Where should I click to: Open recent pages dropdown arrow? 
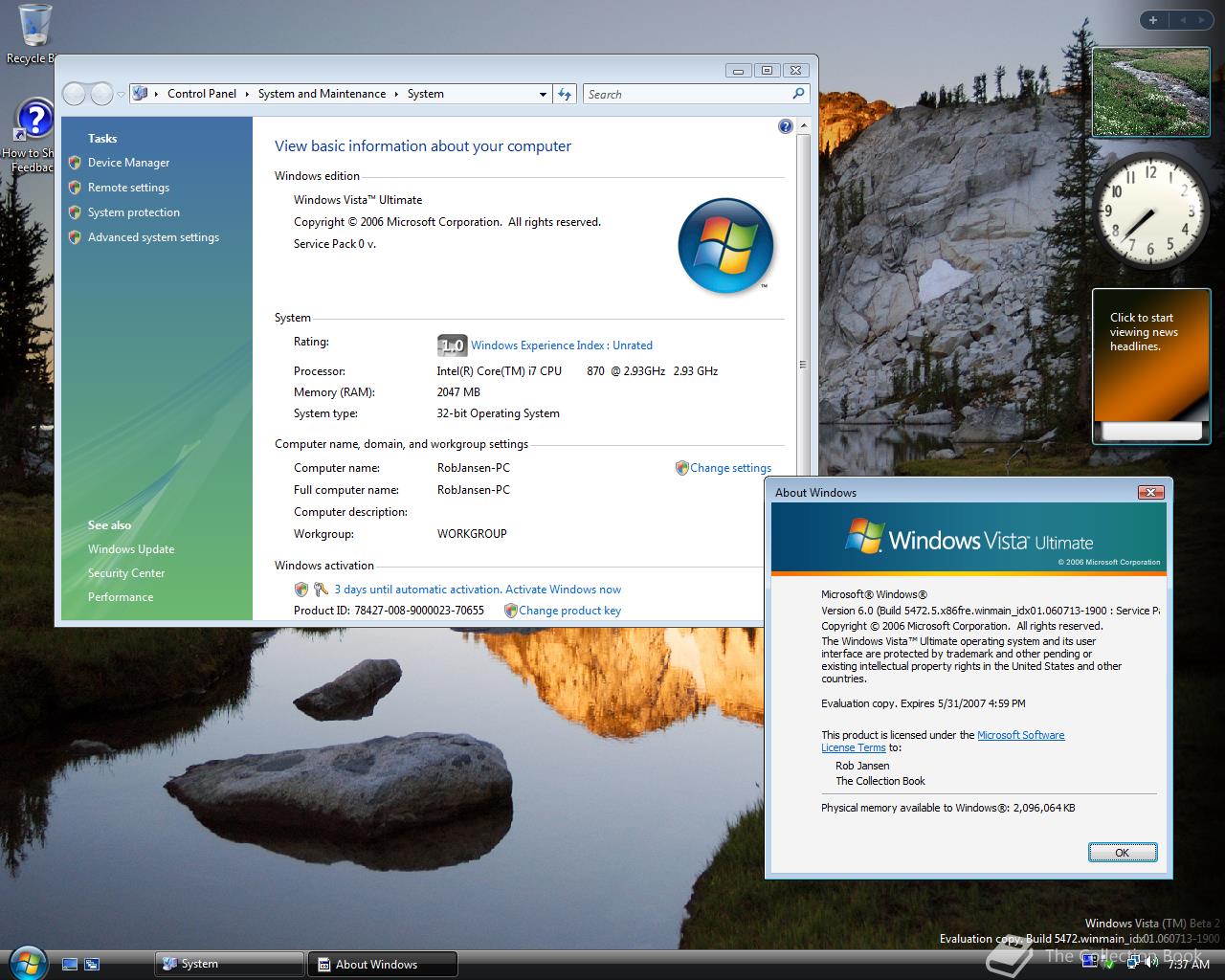coord(121,94)
